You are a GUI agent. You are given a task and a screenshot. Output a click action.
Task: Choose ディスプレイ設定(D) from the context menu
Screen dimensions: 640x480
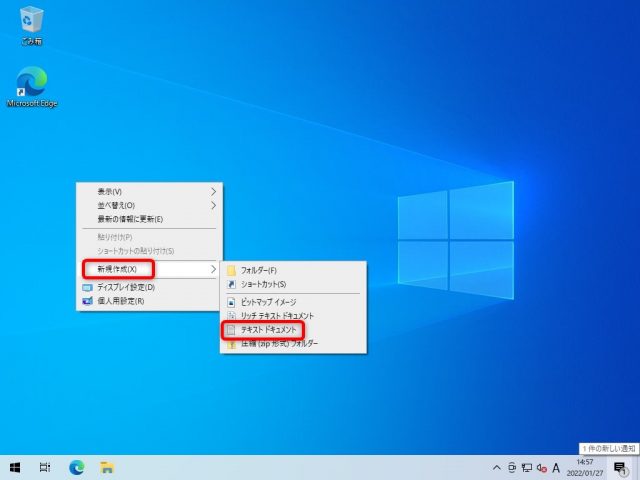pos(150,287)
